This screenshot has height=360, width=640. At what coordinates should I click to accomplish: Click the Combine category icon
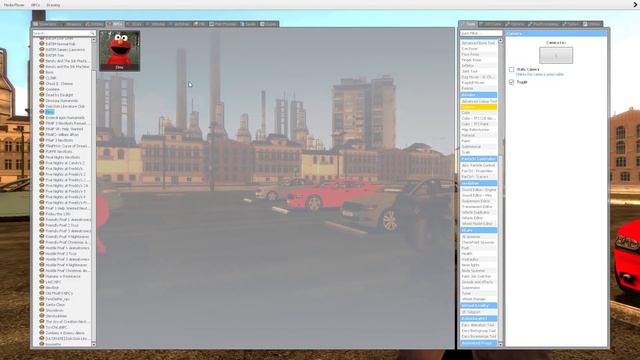click(x=42, y=89)
